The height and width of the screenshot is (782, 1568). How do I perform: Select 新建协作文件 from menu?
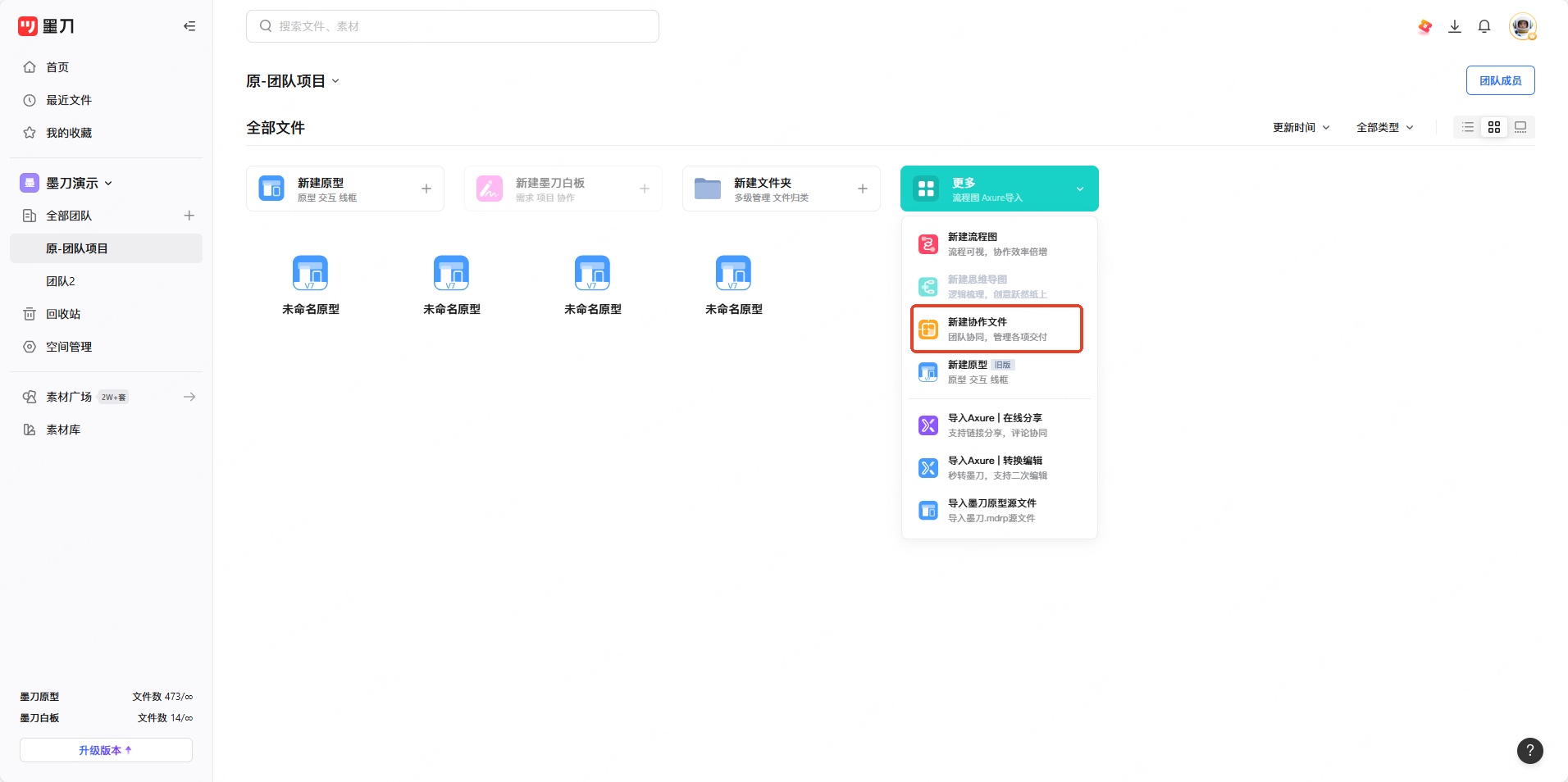(x=997, y=329)
